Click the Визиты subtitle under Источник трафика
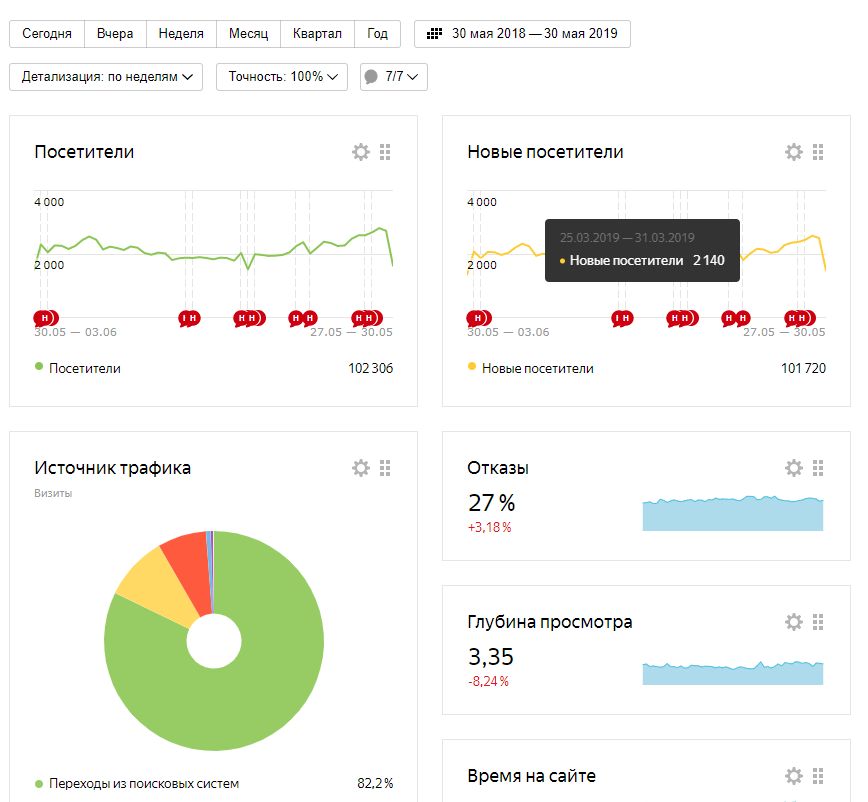 tap(53, 493)
